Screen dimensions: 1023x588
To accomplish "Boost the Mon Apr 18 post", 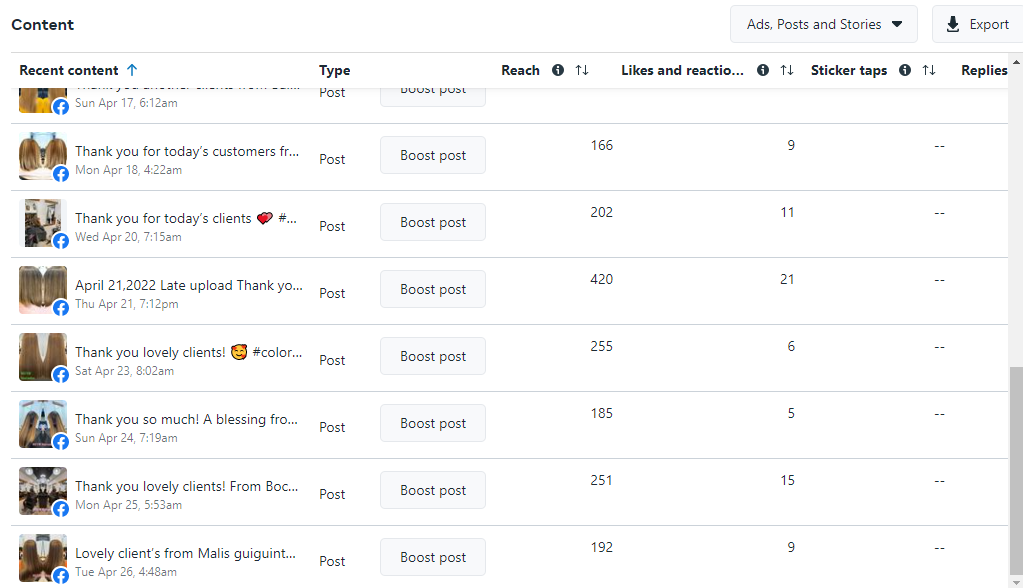I will pos(433,155).
